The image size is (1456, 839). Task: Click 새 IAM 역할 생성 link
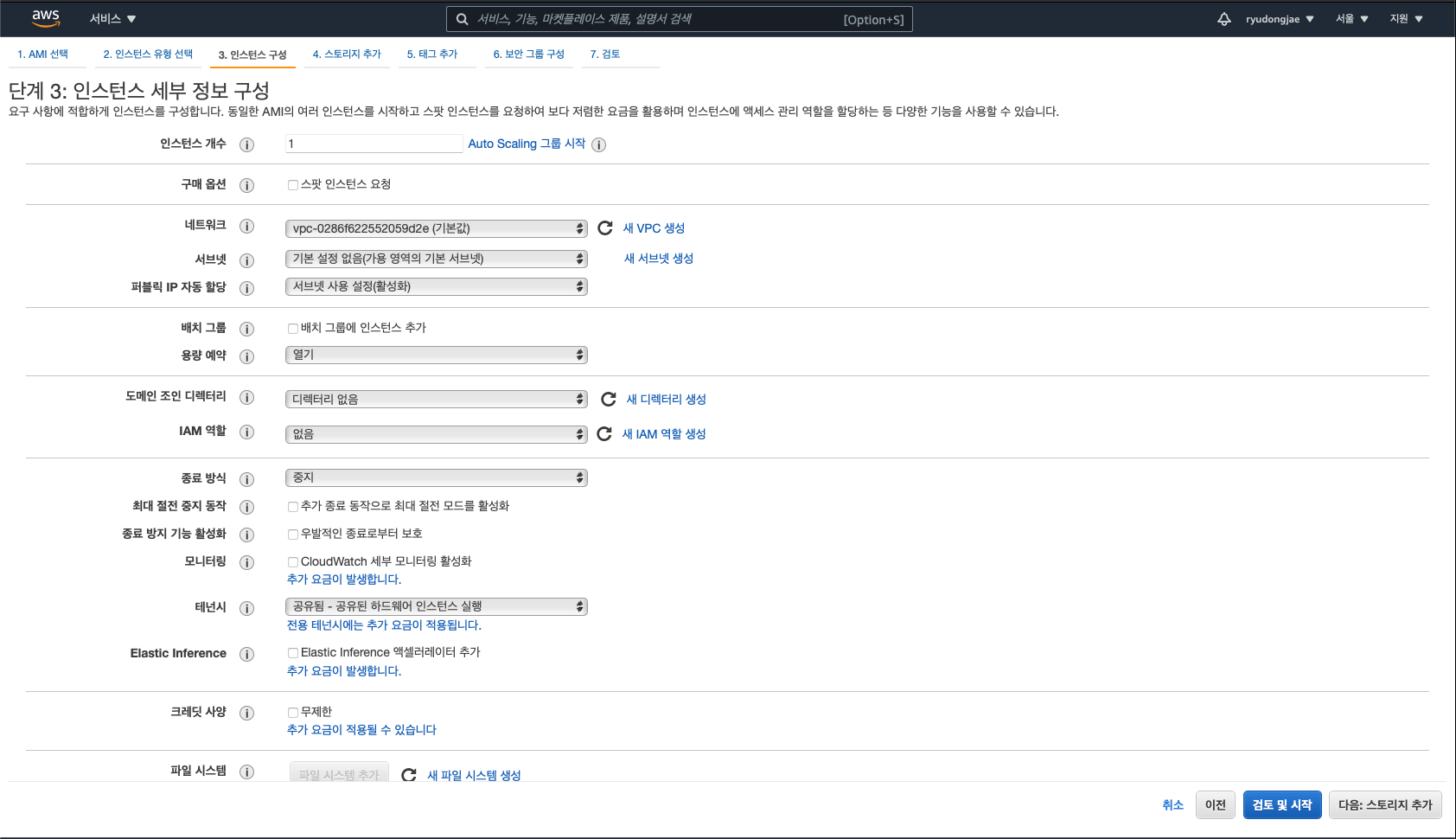(x=664, y=433)
